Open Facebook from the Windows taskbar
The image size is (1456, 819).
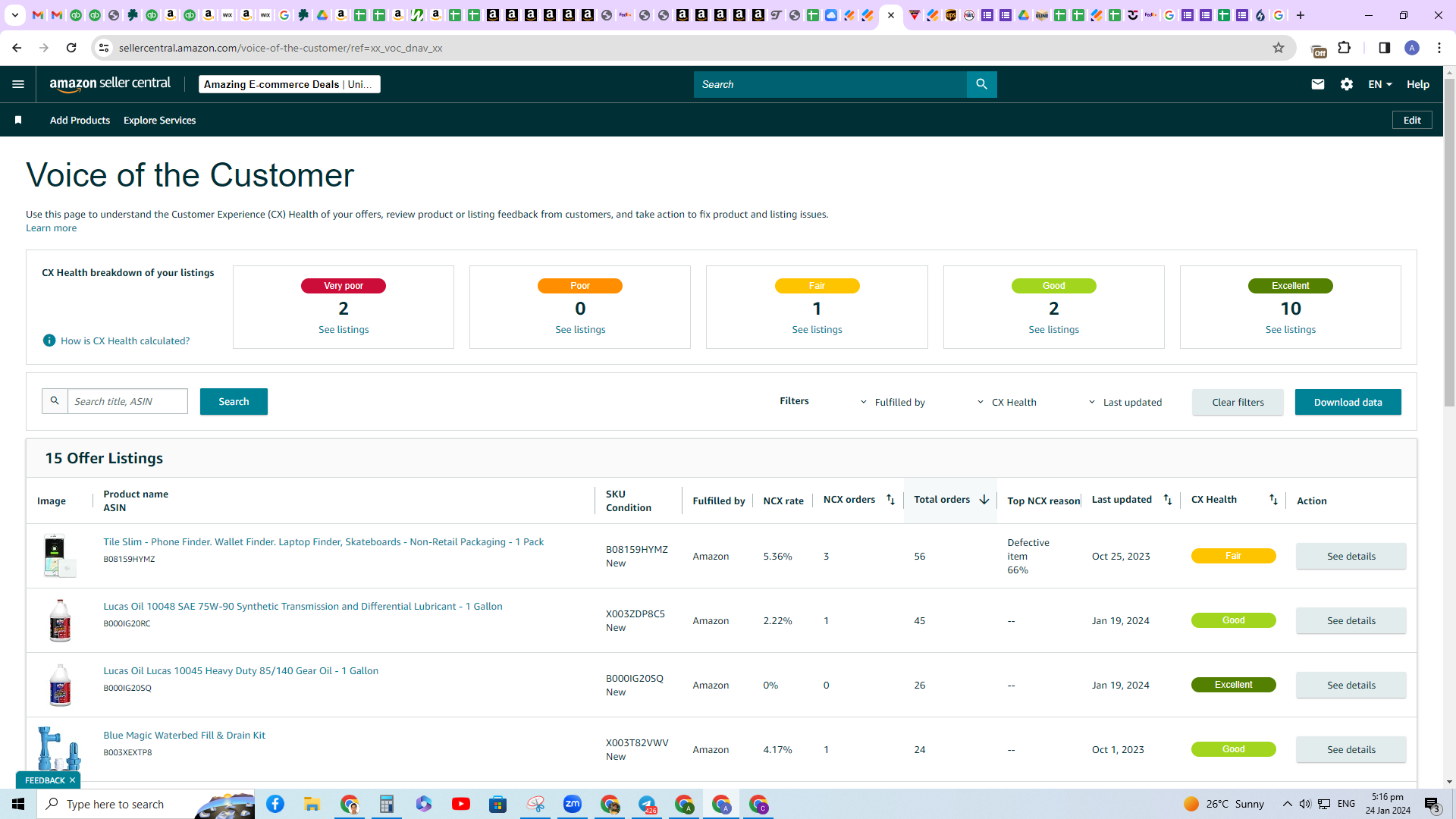(275, 804)
